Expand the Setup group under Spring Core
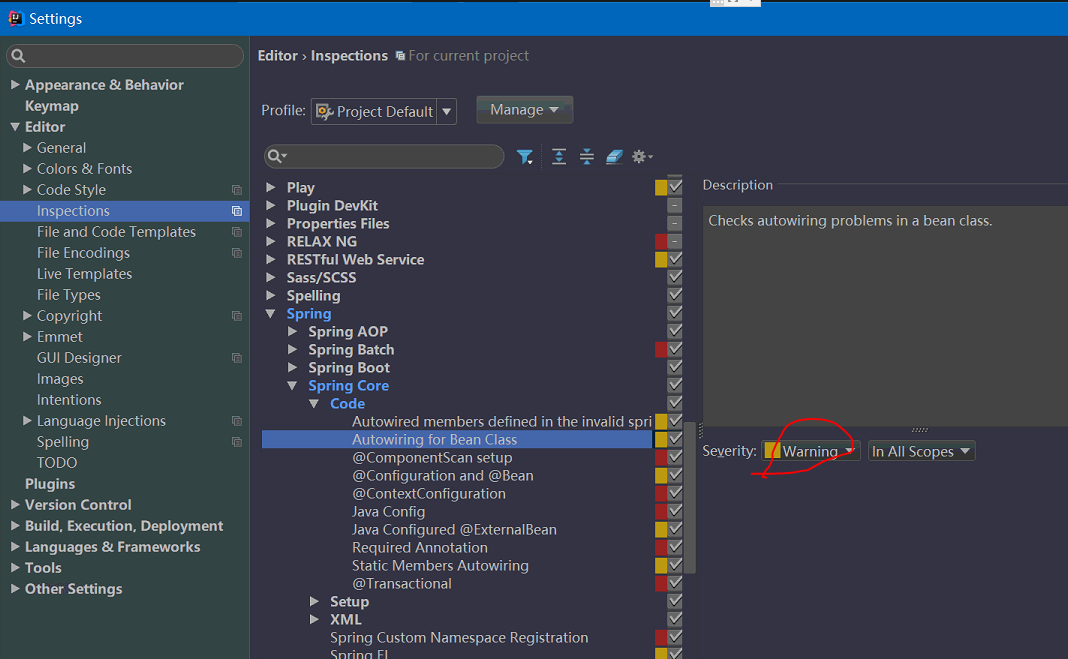The image size is (1068, 659). [314, 601]
